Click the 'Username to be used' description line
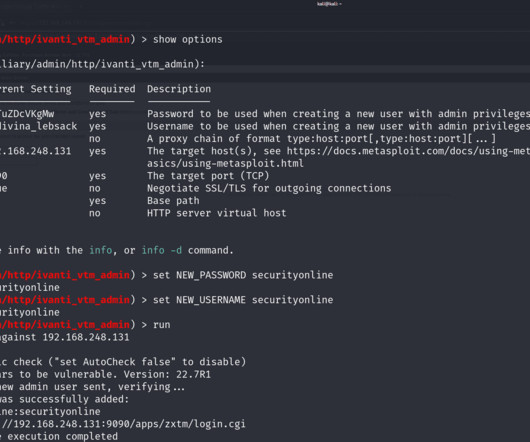The width and height of the screenshot is (530, 442). [338, 126]
